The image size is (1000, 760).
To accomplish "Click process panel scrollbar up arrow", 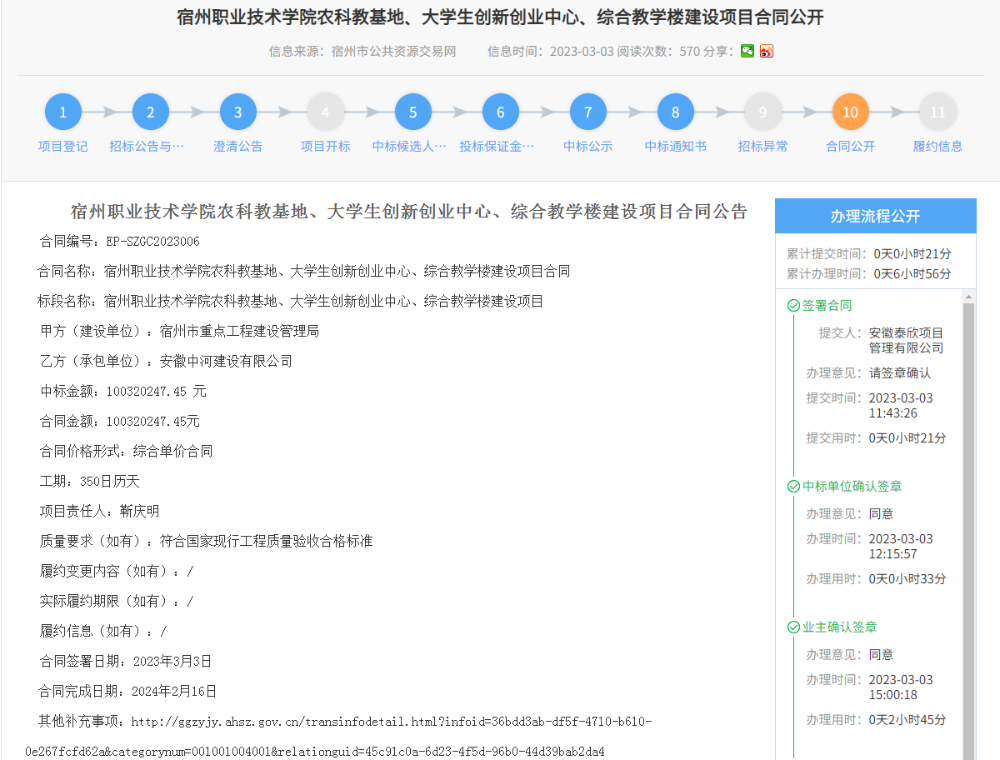I will 969,296.
